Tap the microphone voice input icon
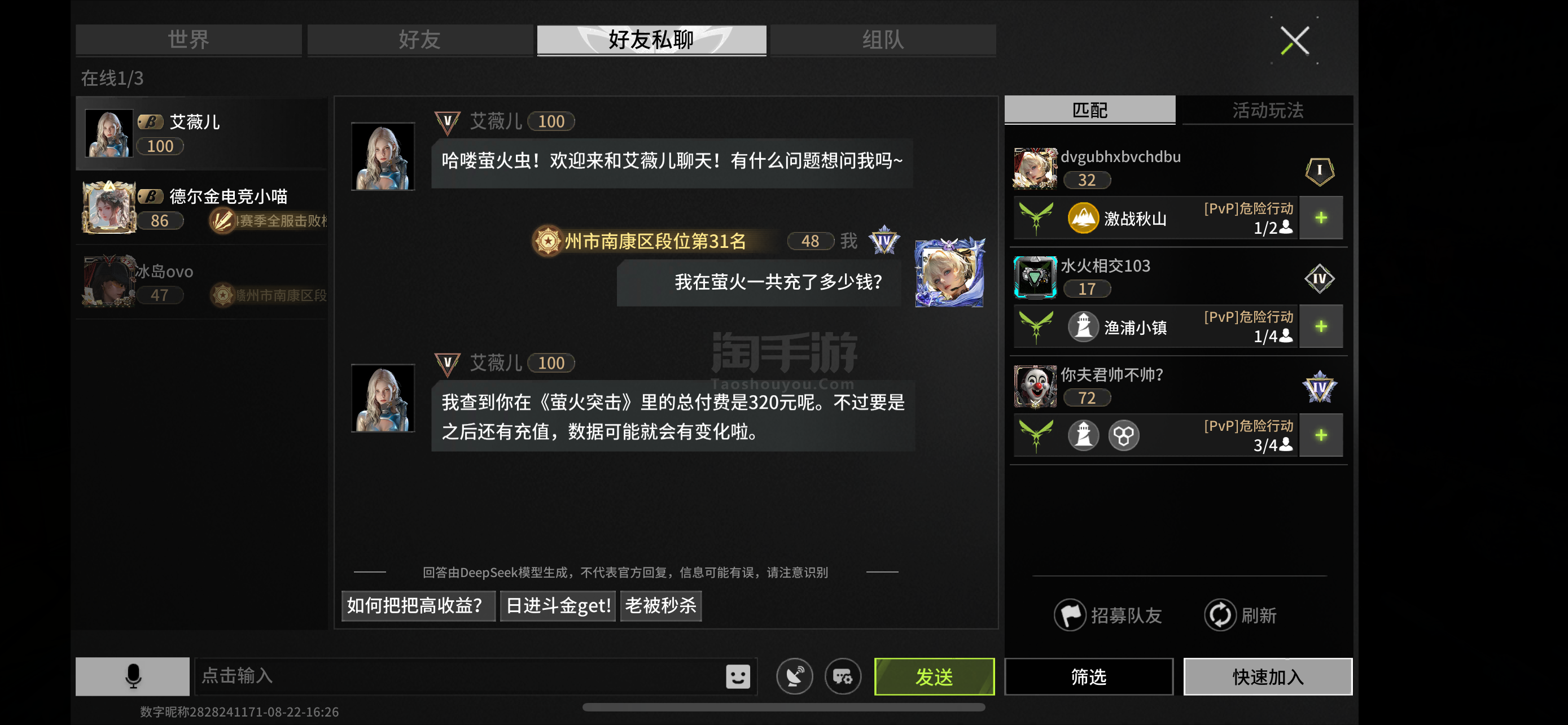Screen dimensions: 1568x725 [x=132, y=676]
